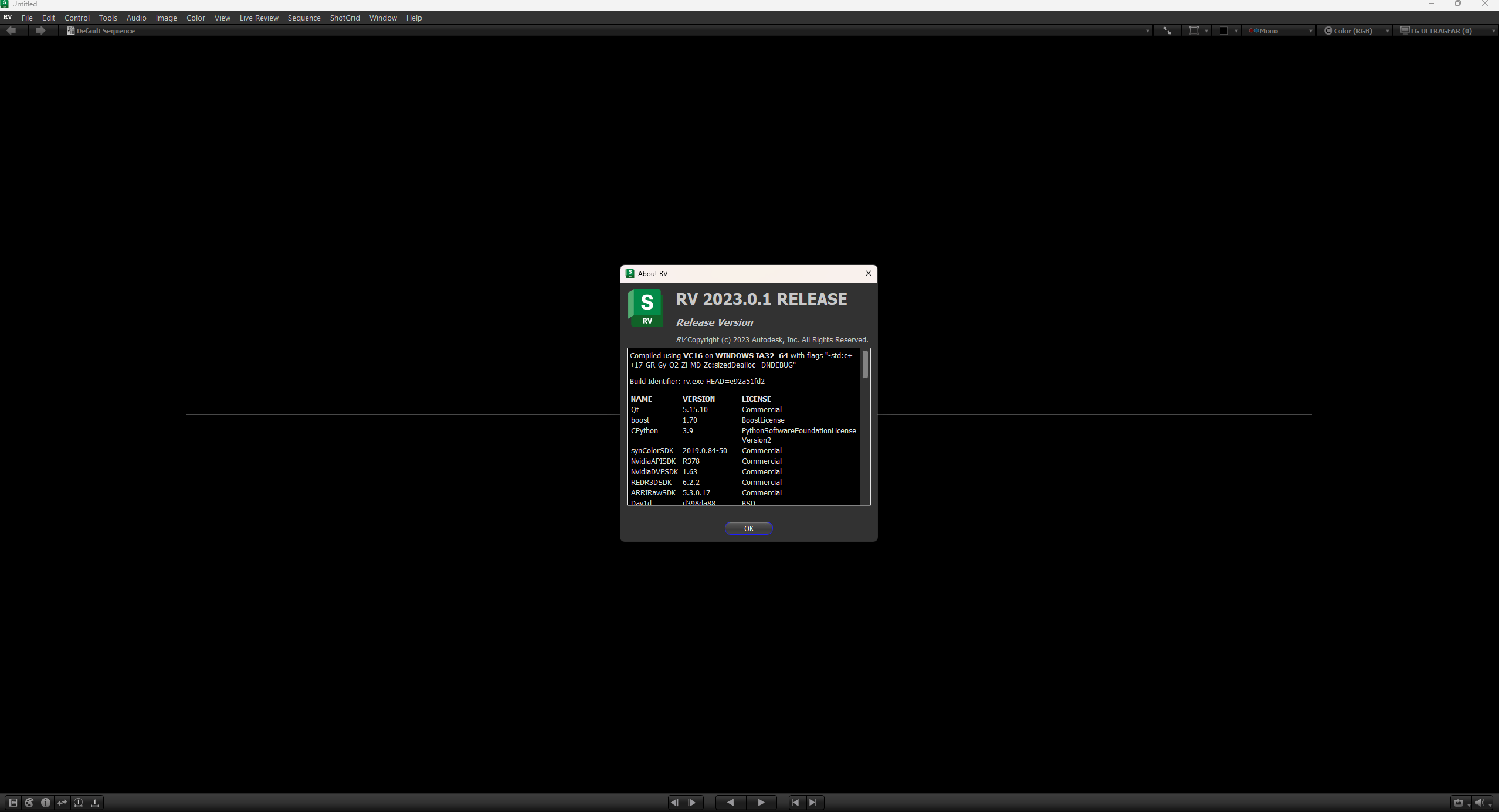The height and width of the screenshot is (812, 1499).
Task: Click the Build Identifier line in About RV
Action: tap(697, 381)
